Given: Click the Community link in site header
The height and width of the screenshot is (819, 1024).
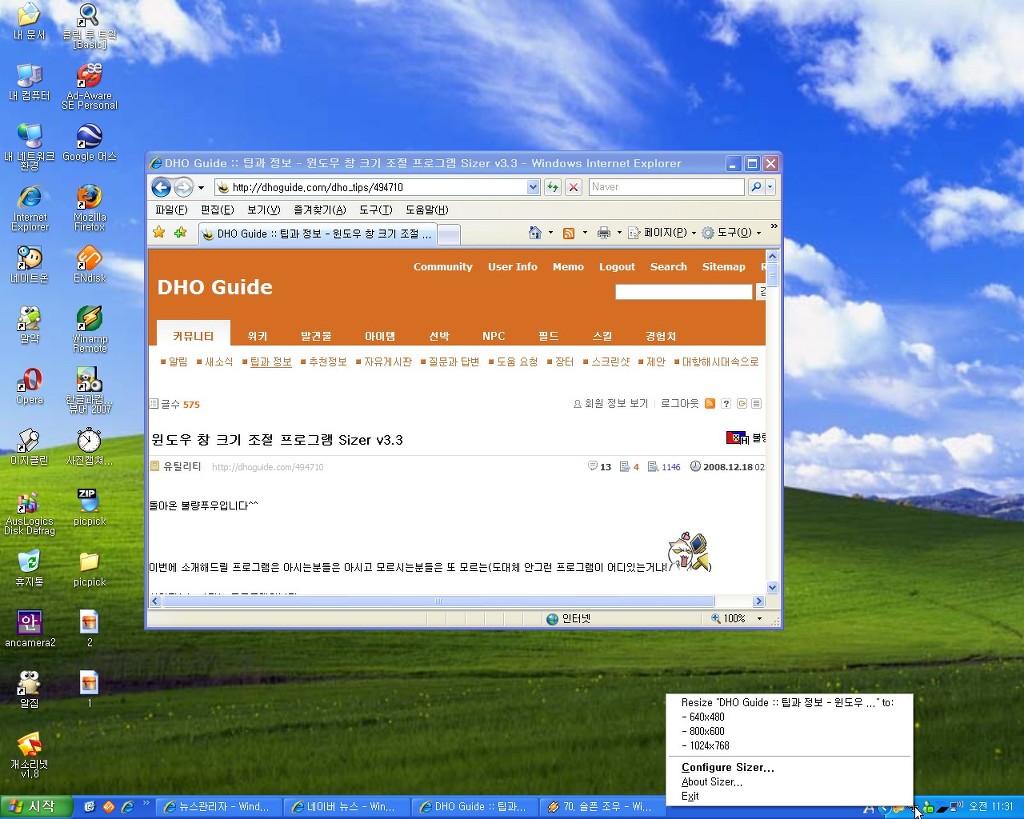Looking at the screenshot, I should (x=443, y=266).
